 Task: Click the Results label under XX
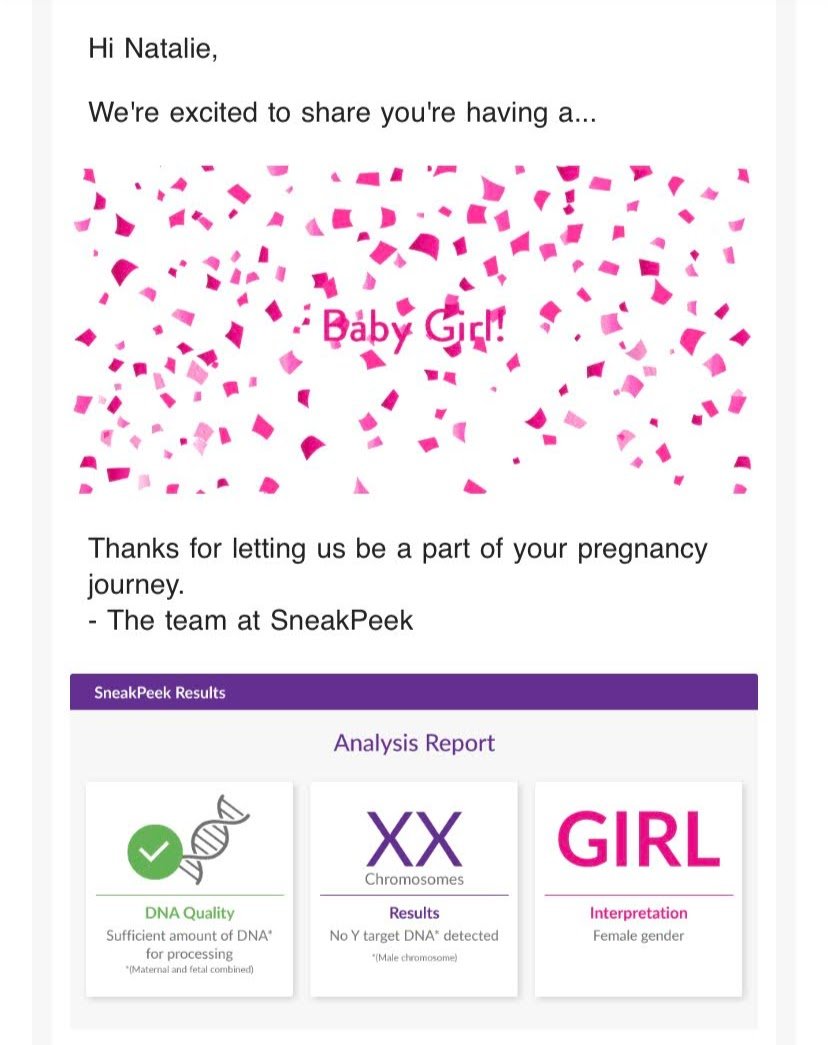pos(414,912)
